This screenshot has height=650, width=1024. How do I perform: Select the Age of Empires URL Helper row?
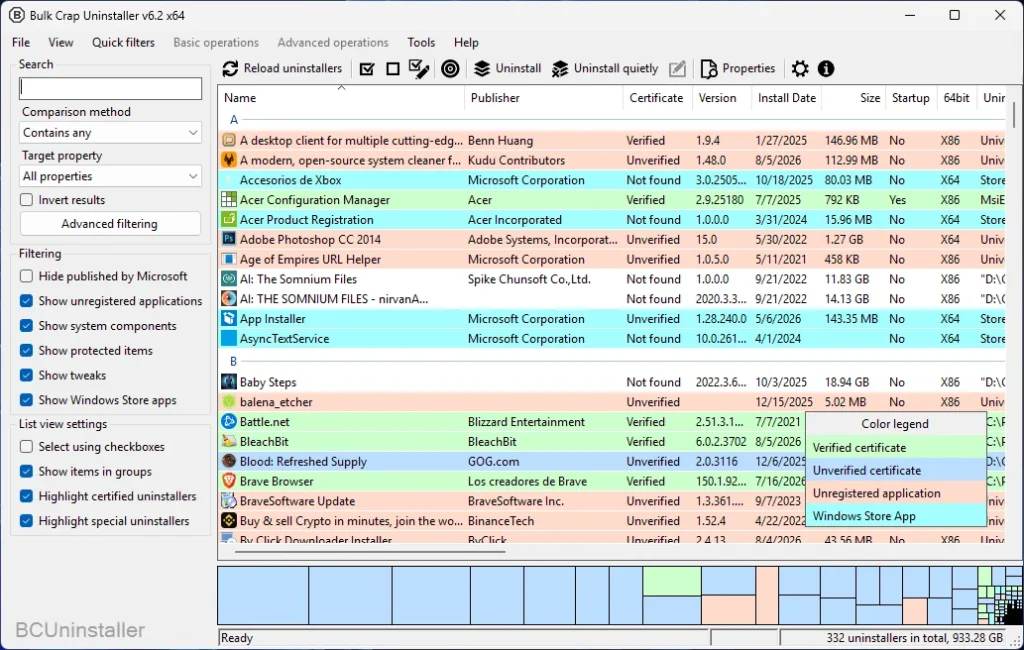612,259
